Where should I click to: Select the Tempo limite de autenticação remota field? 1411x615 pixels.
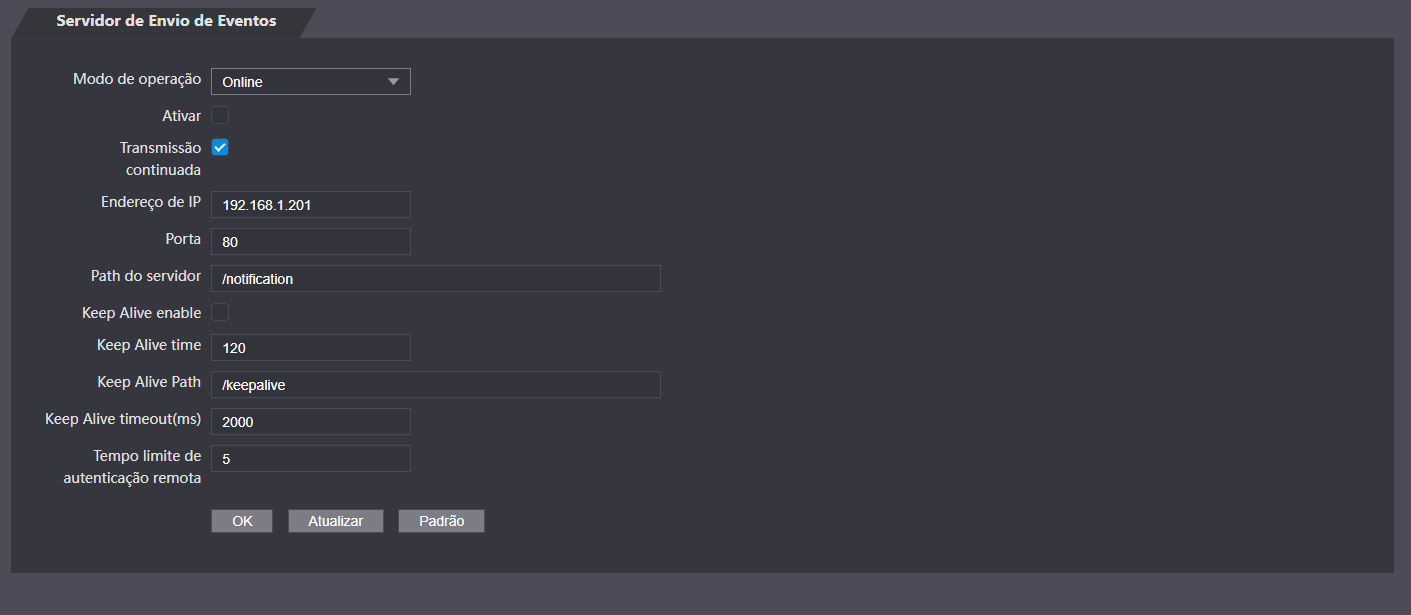(x=311, y=458)
